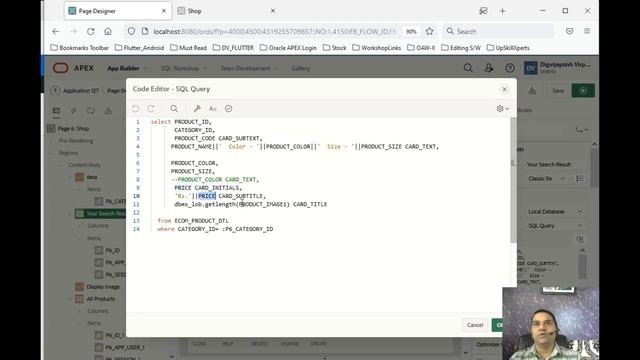Click on line 13 ECOM_PRODUCT_DTL in editor

tap(201, 221)
